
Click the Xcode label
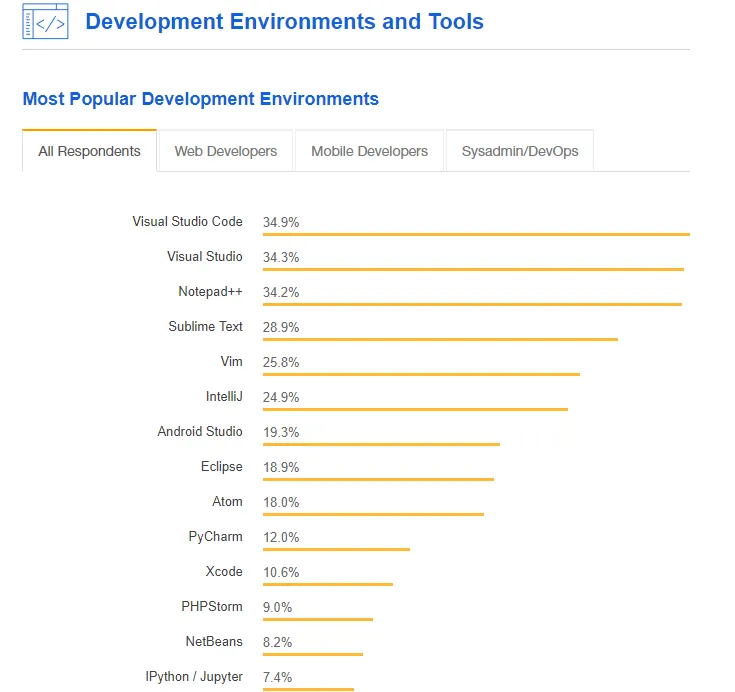tap(224, 572)
